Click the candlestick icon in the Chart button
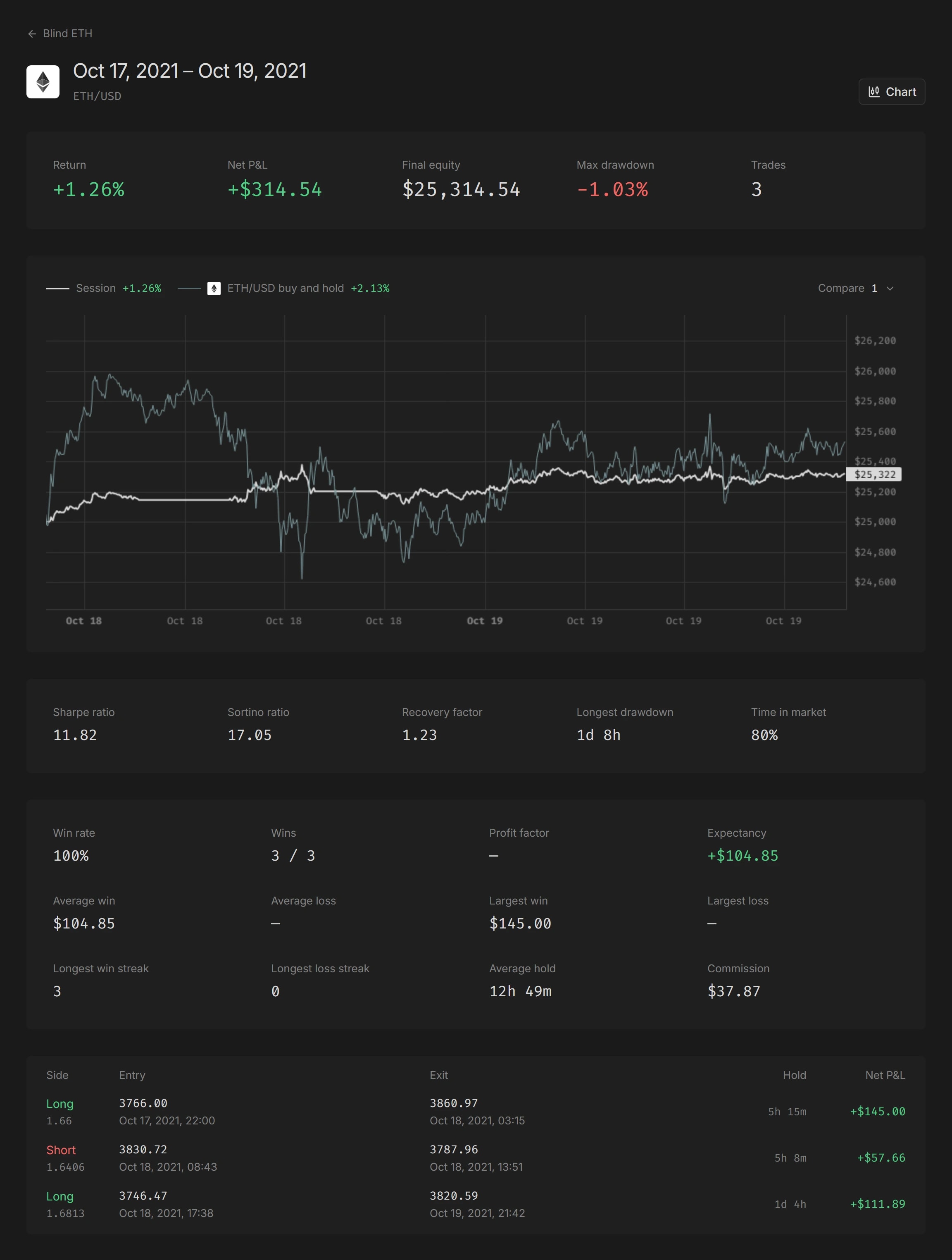The width and height of the screenshot is (952, 1260). tap(873, 92)
